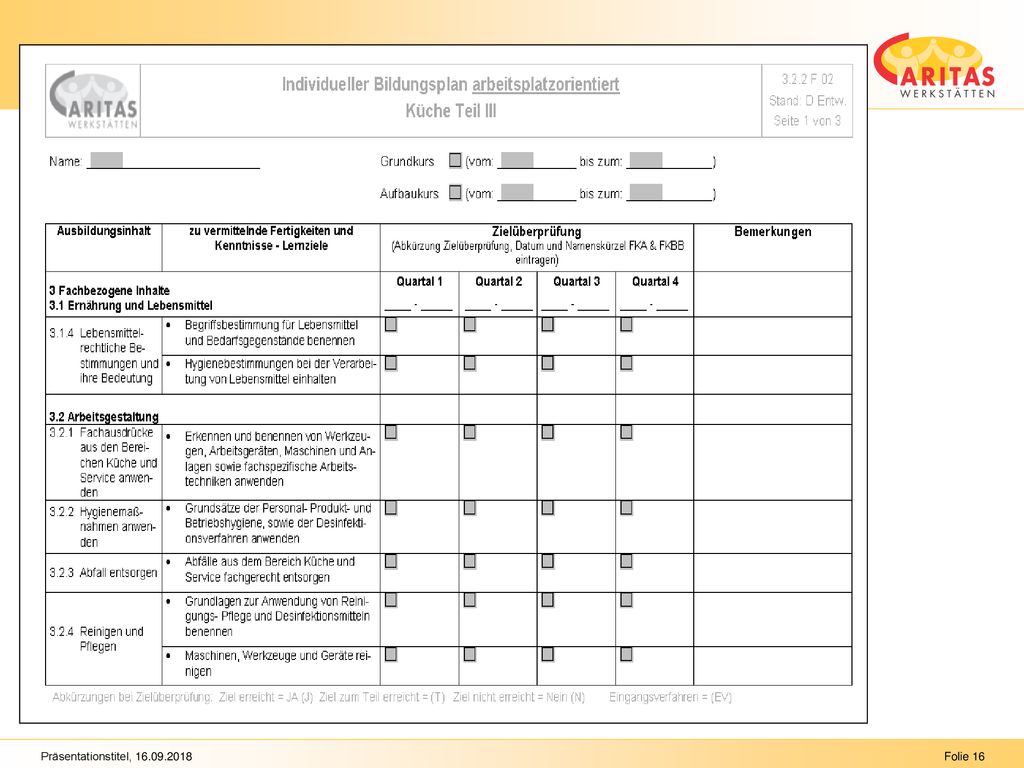Viewport: 1024px width, 768px height.
Task: Click the Caritas Werkstätten logo beside the slide
Action: [x=935, y=67]
